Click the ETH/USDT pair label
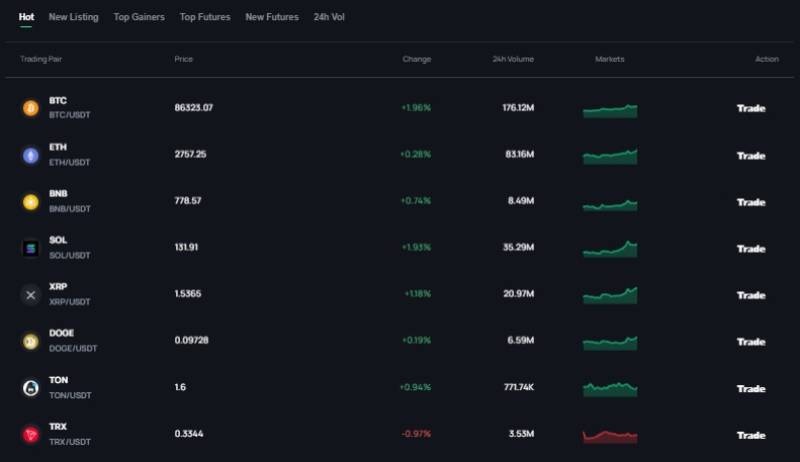Viewport: 800px width, 462px height. (x=69, y=162)
